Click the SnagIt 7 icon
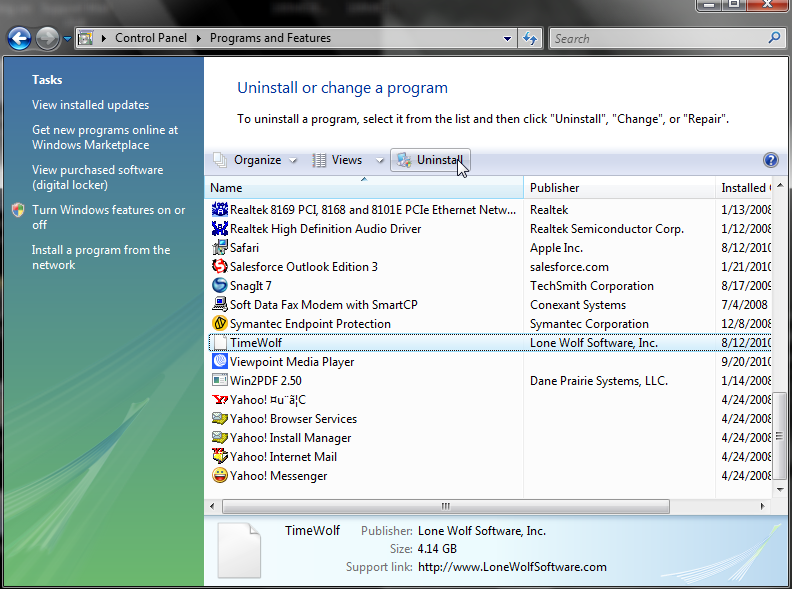Image resolution: width=792 pixels, height=589 pixels. point(220,286)
